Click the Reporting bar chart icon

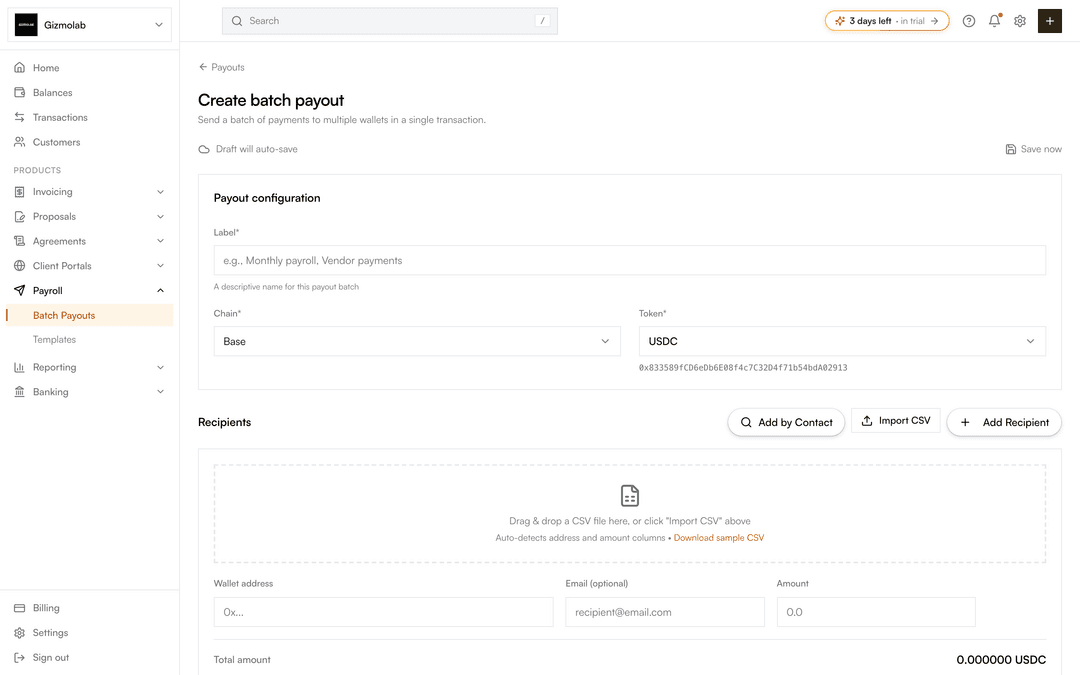[19, 367]
